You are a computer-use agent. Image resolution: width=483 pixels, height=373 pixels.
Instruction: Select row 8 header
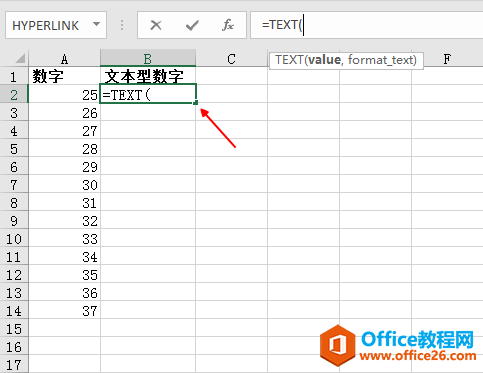(x=14, y=202)
